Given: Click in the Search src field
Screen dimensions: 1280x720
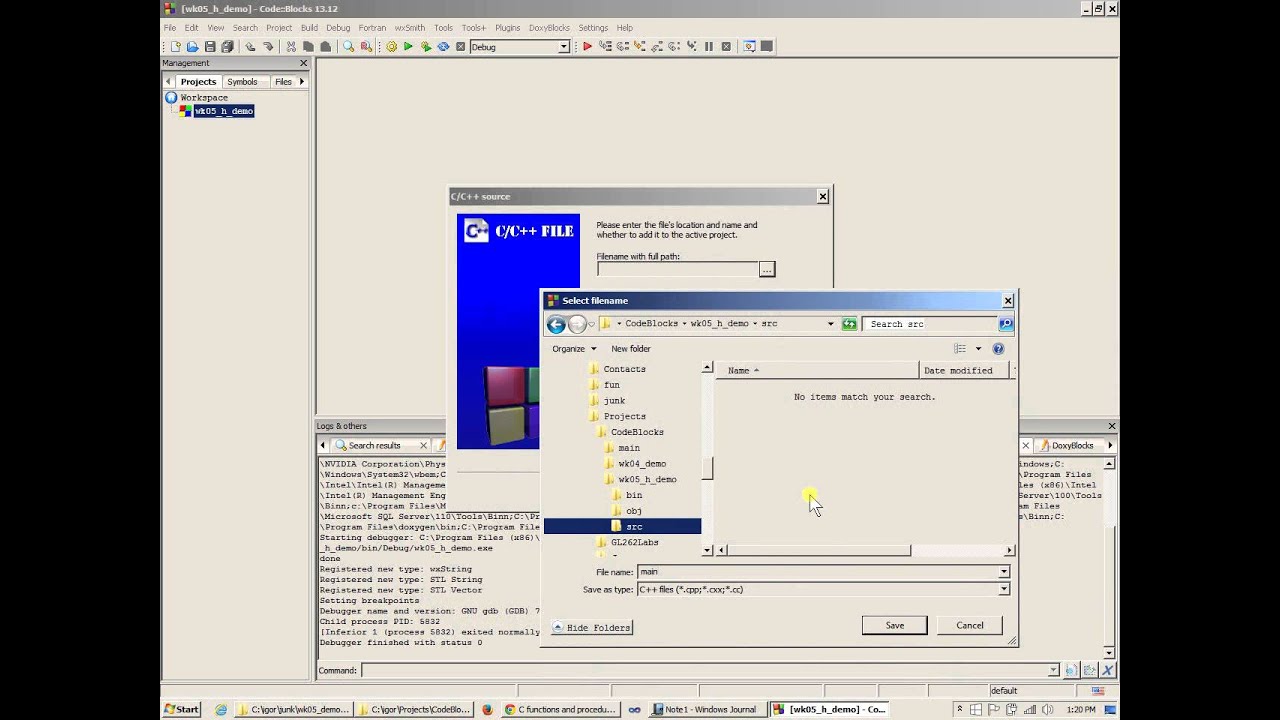Looking at the screenshot, I should [x=930, y=324].
